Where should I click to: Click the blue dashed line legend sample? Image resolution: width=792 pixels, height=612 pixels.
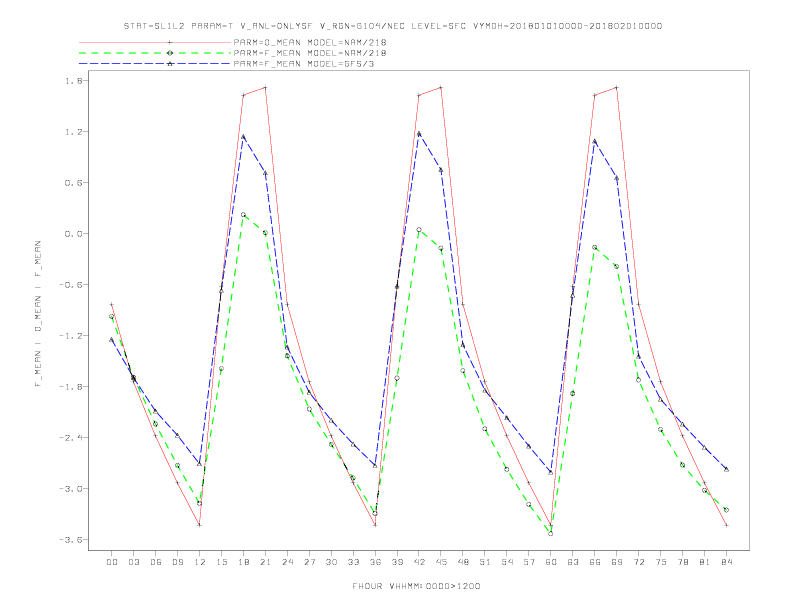(155, 64)
